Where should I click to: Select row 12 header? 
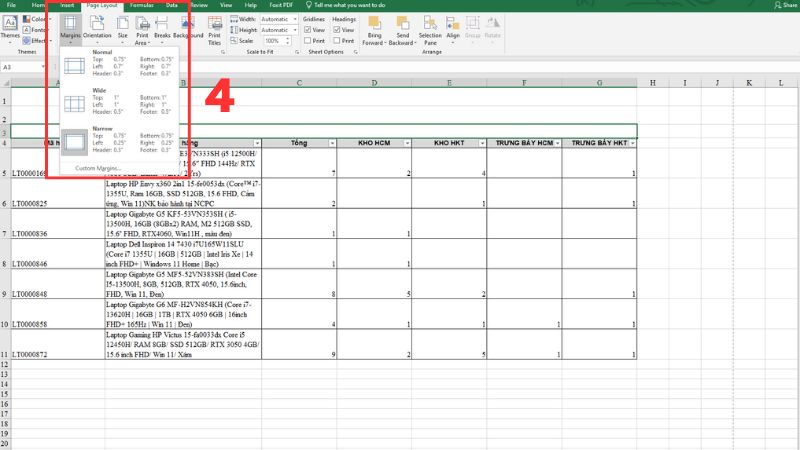pos(5,364)
